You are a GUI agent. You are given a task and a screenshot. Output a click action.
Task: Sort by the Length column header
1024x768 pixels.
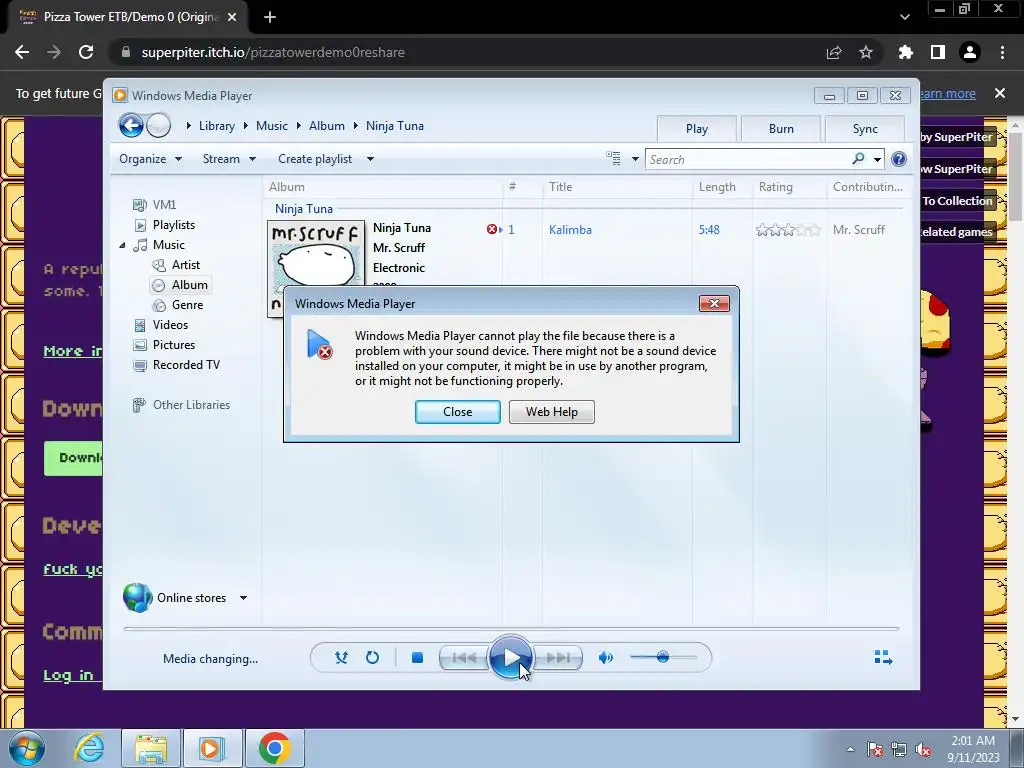[717, 187]
